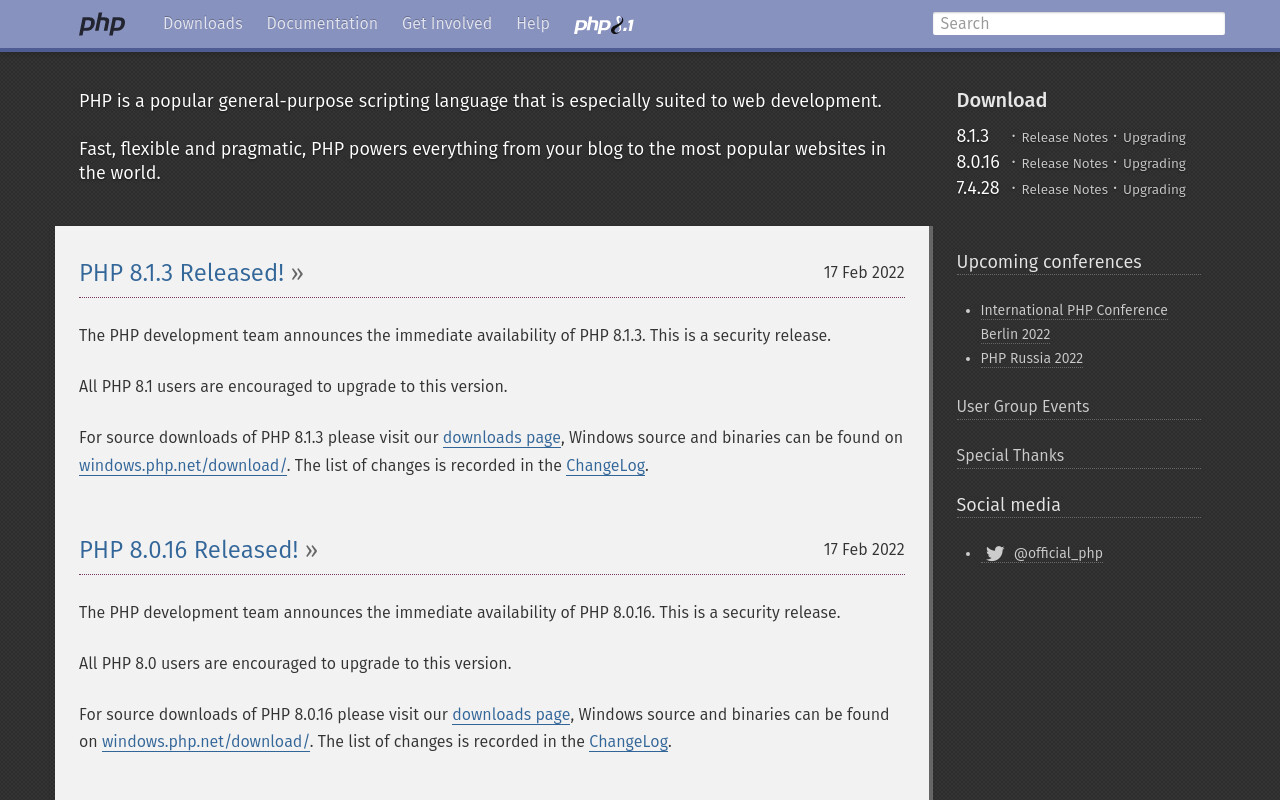The width and height of the screenshot is (1280, 800).
Task: Open Release Notes for 7.4.28
Action: click(1065, 190)
